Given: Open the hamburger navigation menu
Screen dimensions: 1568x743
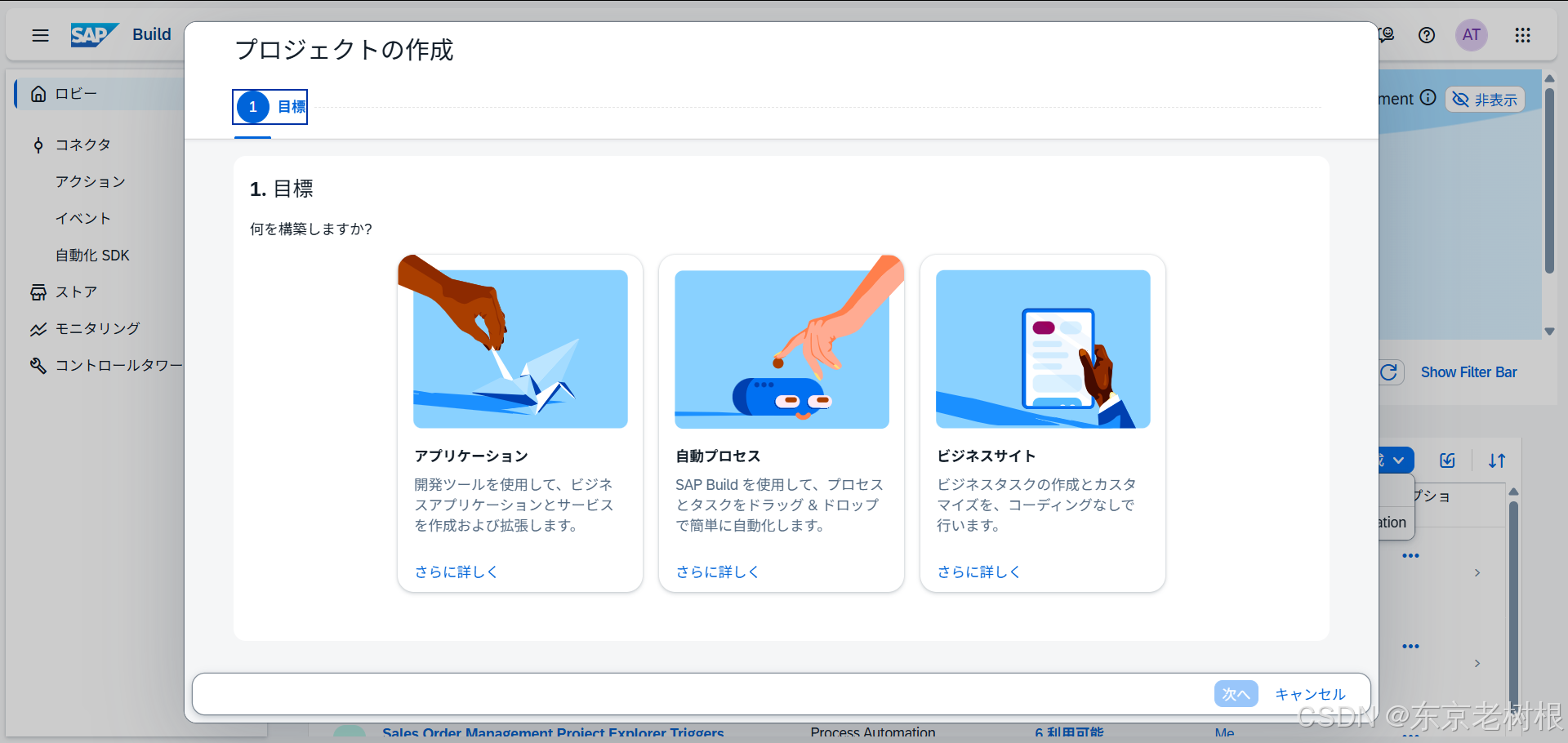Looking at the screenshot, I should click(x=40, y=35).
